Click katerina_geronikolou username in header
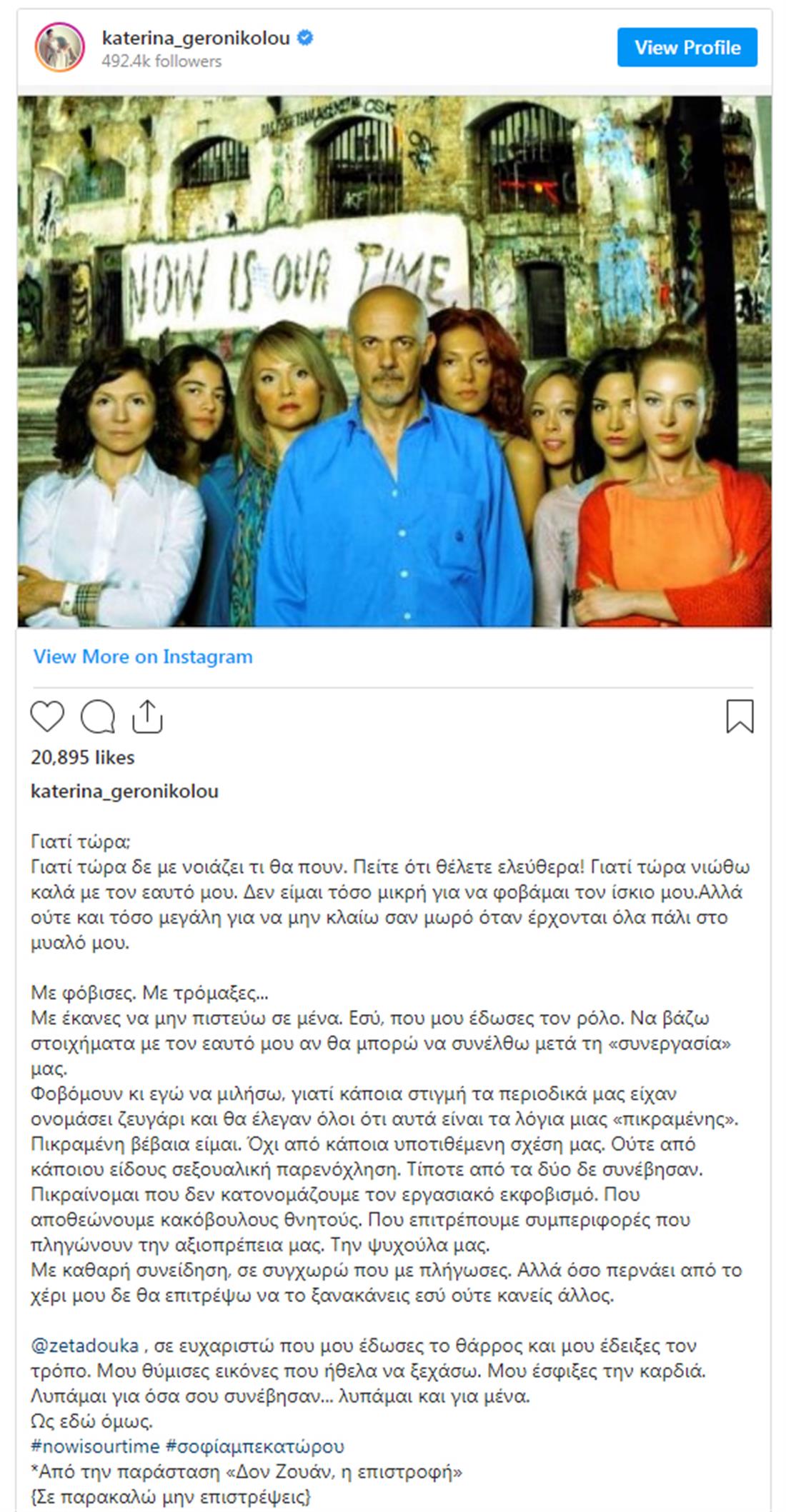 (x=196, y=38)
